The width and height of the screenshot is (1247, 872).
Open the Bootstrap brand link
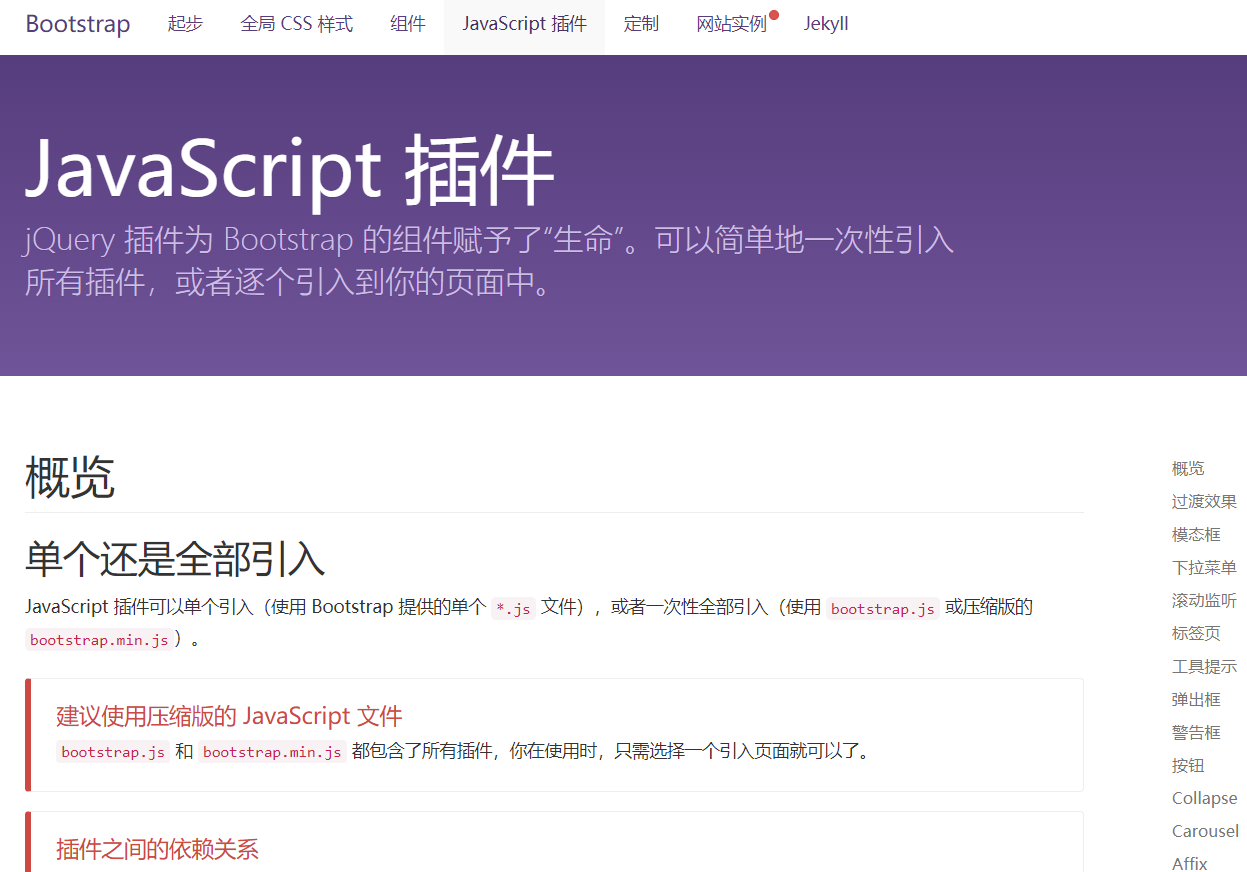pos(78,24)
